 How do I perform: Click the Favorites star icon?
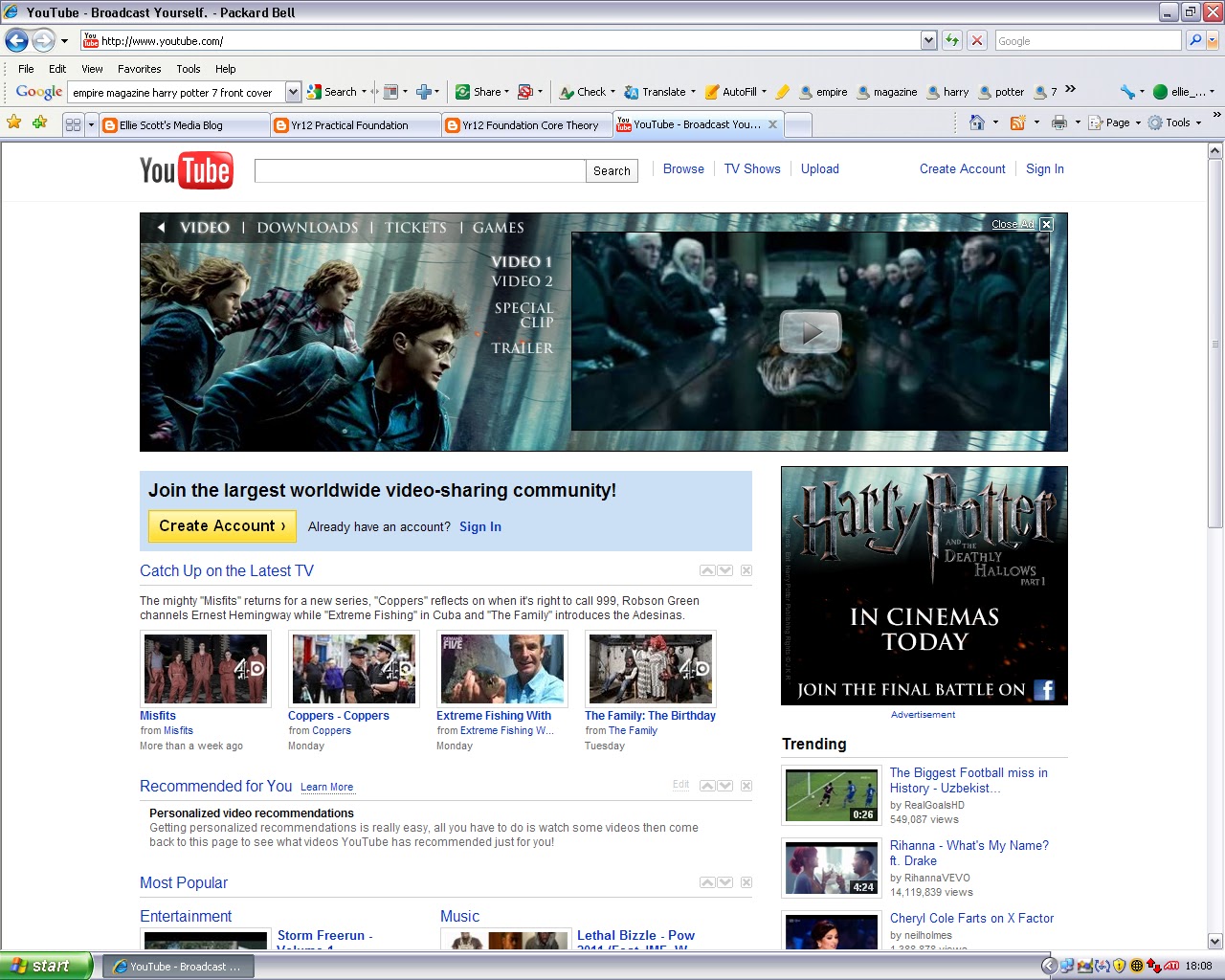click(14, 122)
